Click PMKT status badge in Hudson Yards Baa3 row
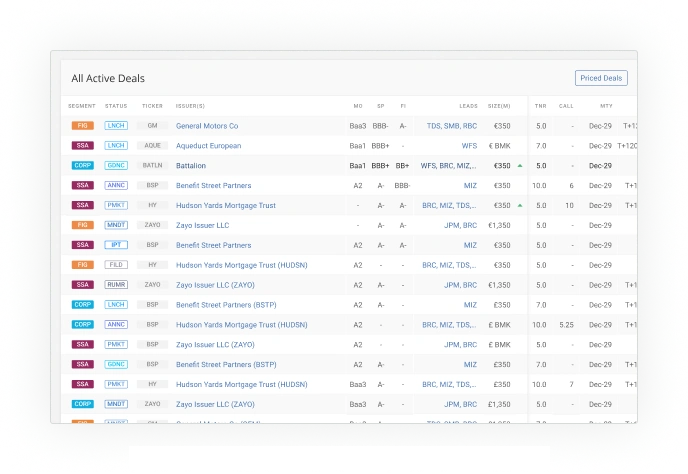This screenshot has width=688, height=474. tap(116, 384)
